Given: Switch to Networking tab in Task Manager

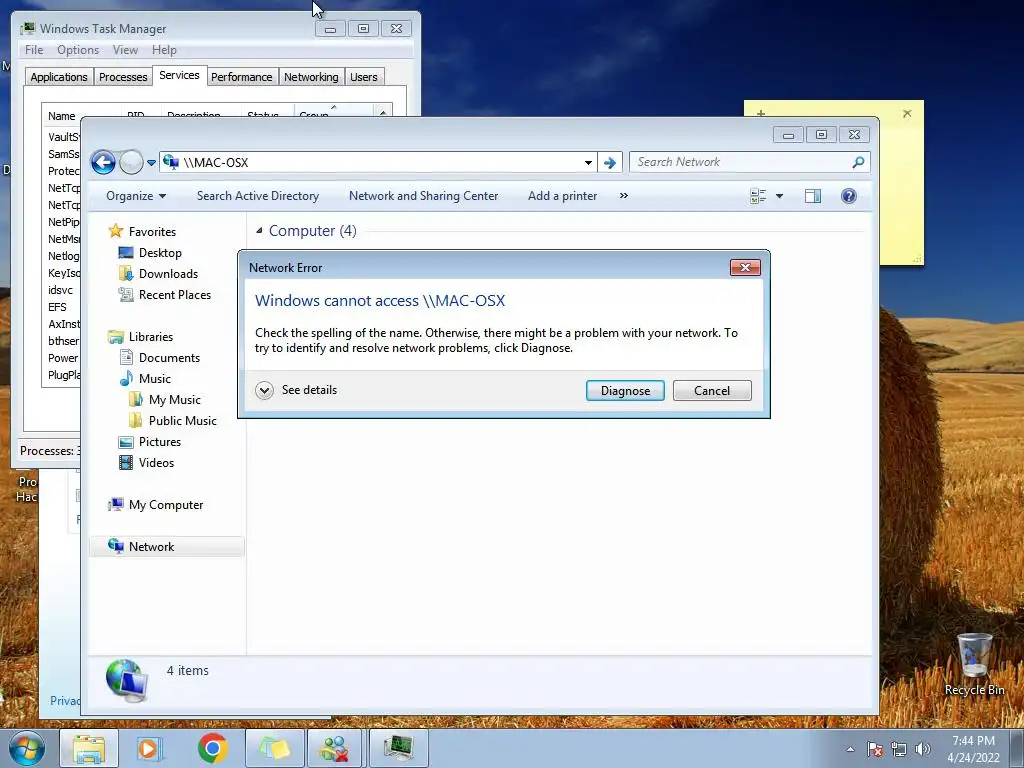Looking at the screenshot, I should (x=311, y=77).
